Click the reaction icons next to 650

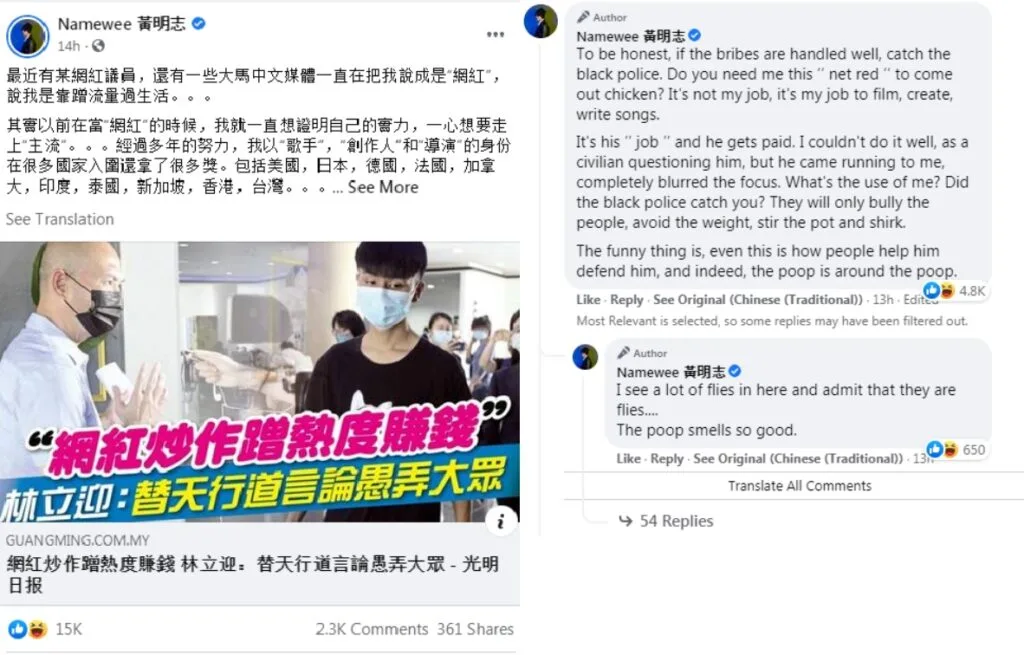pyautogui.click(x=942, y=449)
